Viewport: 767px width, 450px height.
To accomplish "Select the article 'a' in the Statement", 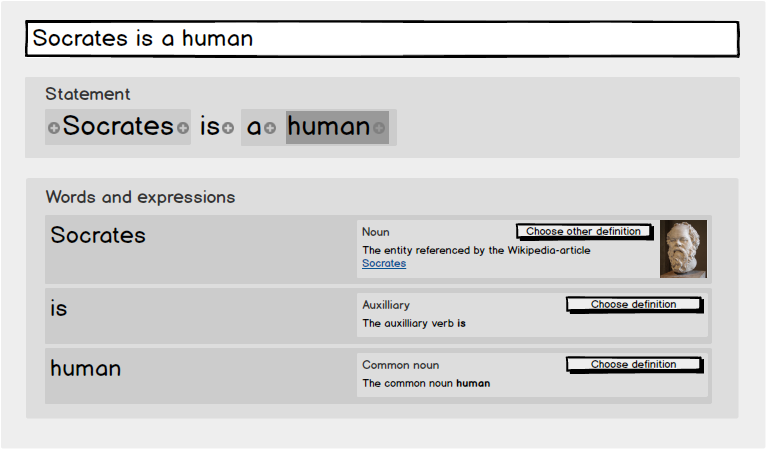I will [x=254, y=127].
